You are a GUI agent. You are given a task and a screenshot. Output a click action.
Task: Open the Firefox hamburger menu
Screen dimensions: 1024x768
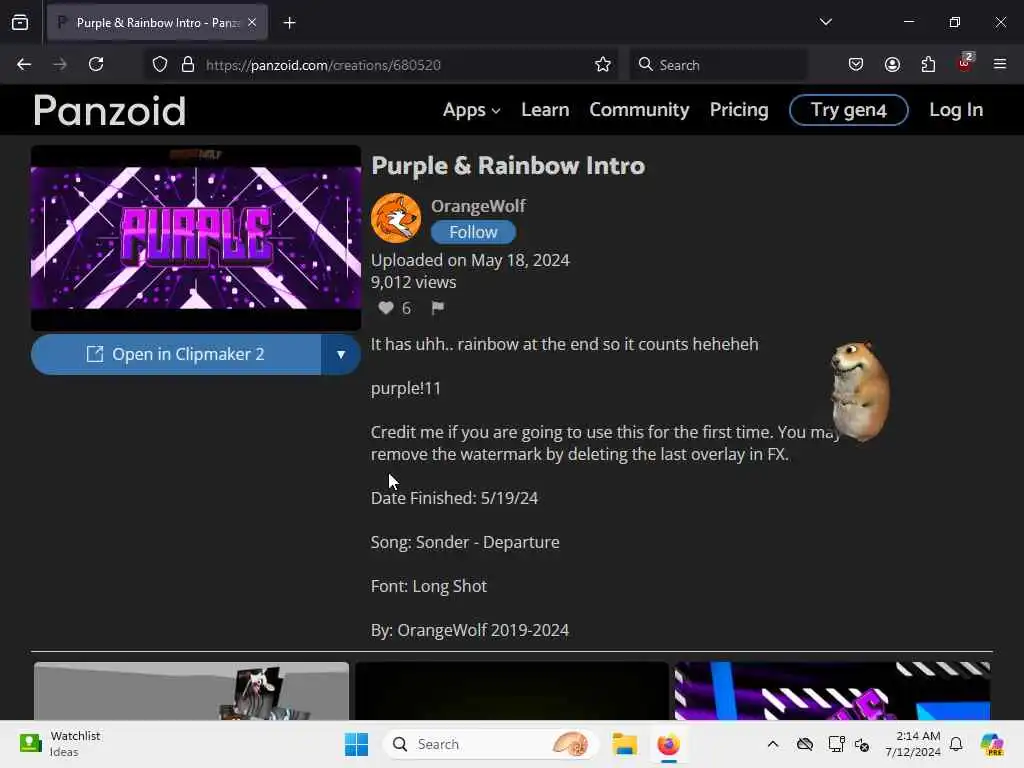tap(999, 64)
